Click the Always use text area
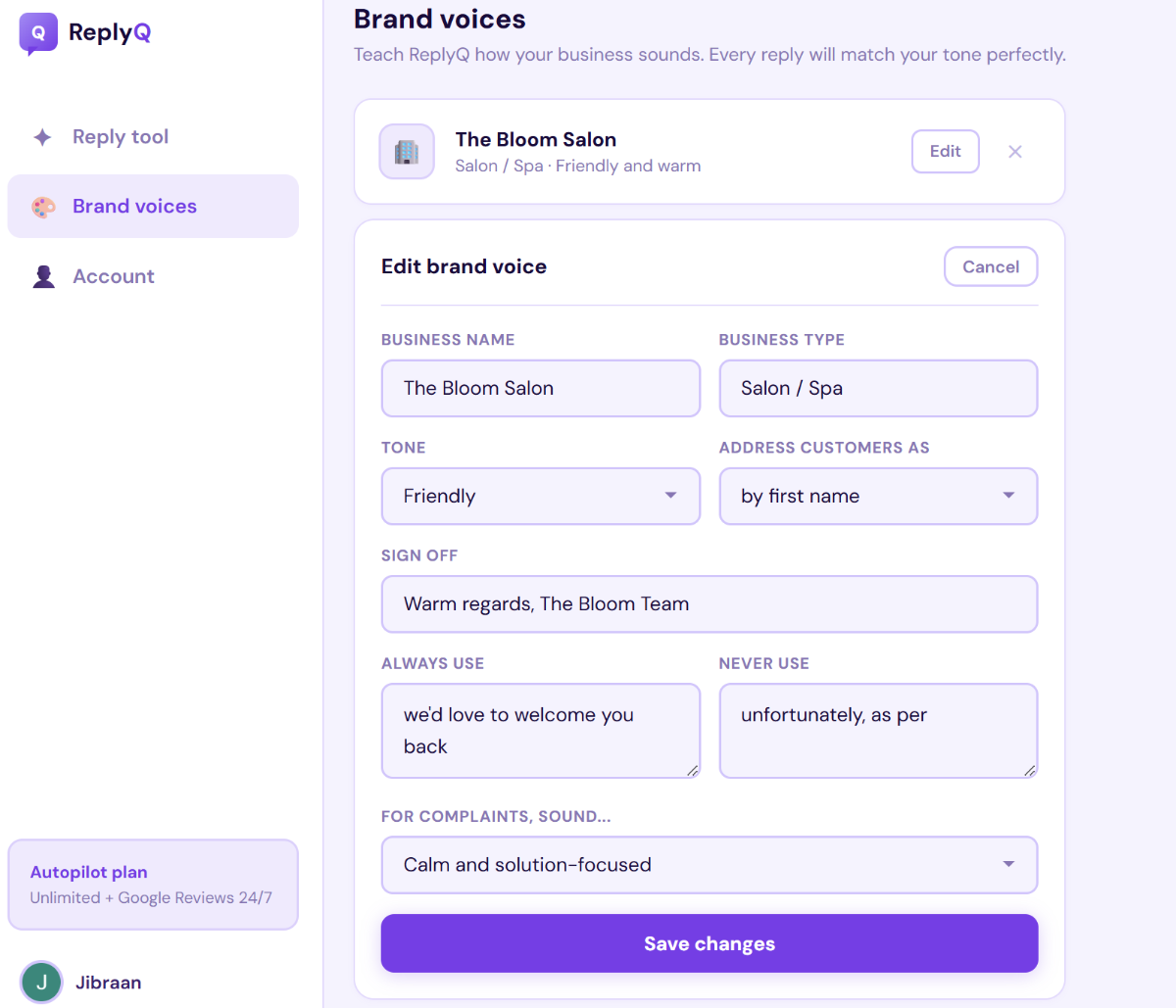 pyautogui.click(x=540, y=731)
